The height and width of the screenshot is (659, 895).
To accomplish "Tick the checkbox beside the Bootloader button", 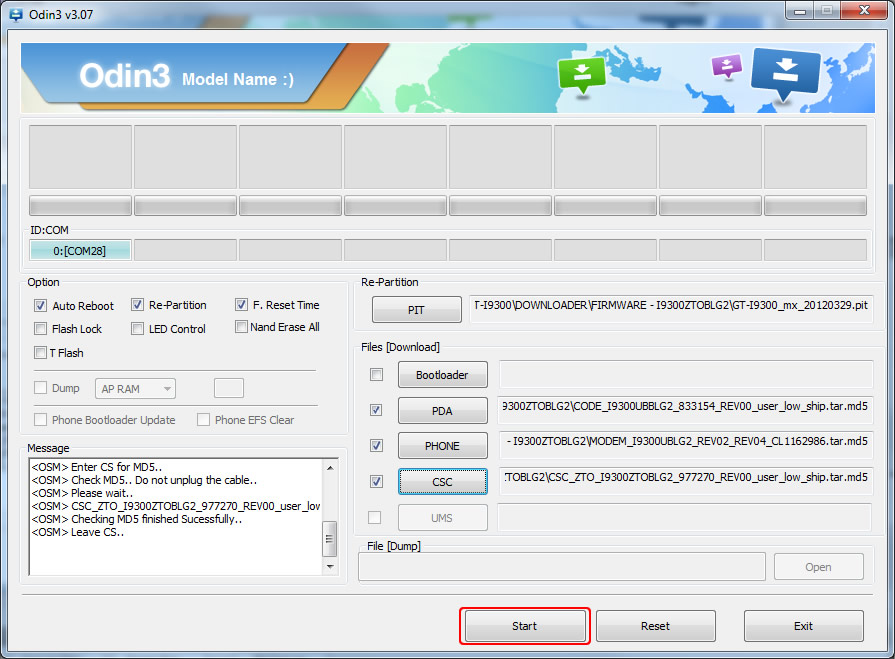I will (376, 374).
